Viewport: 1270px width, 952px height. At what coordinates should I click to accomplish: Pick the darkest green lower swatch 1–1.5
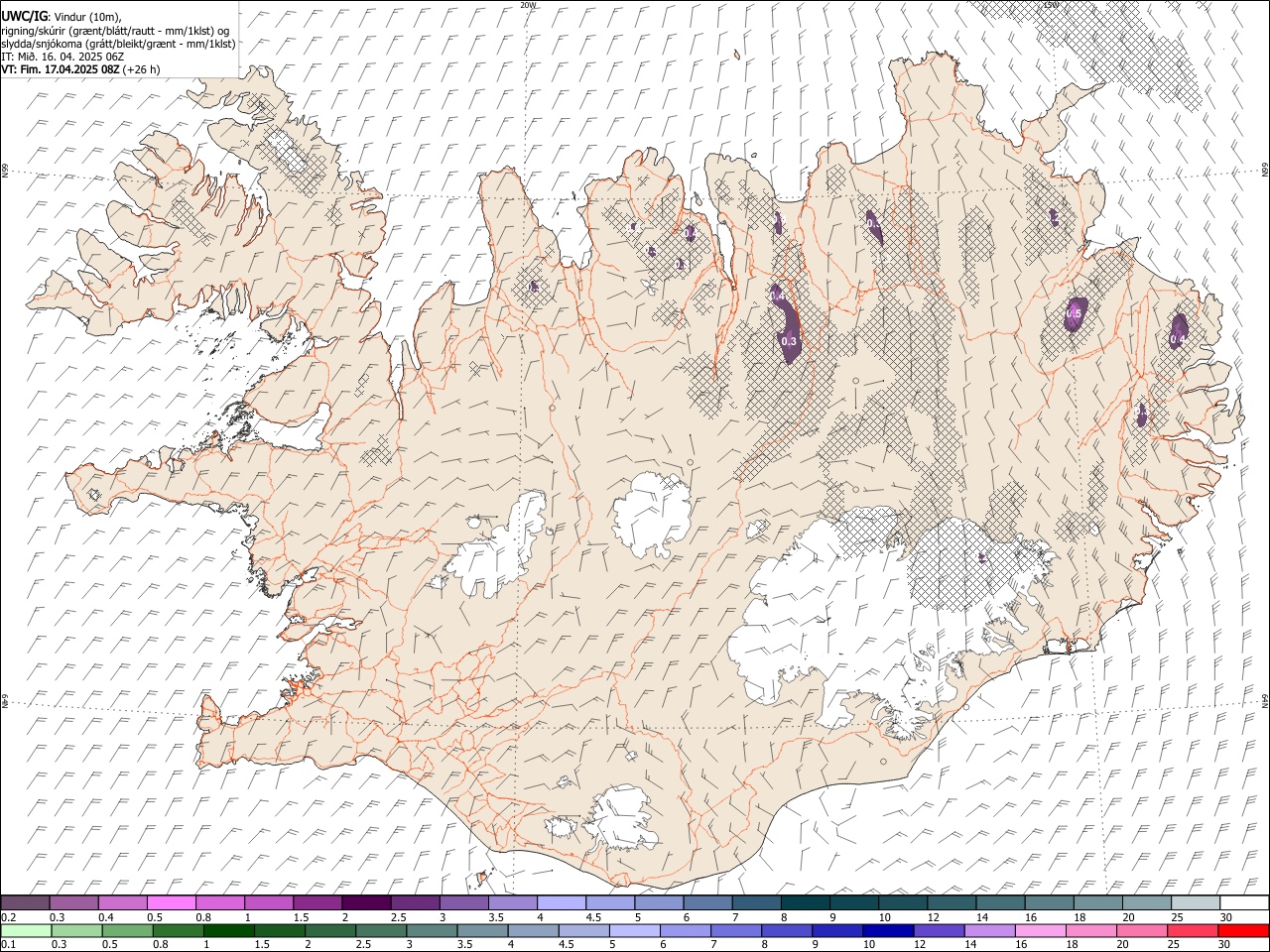pos(229,931)
